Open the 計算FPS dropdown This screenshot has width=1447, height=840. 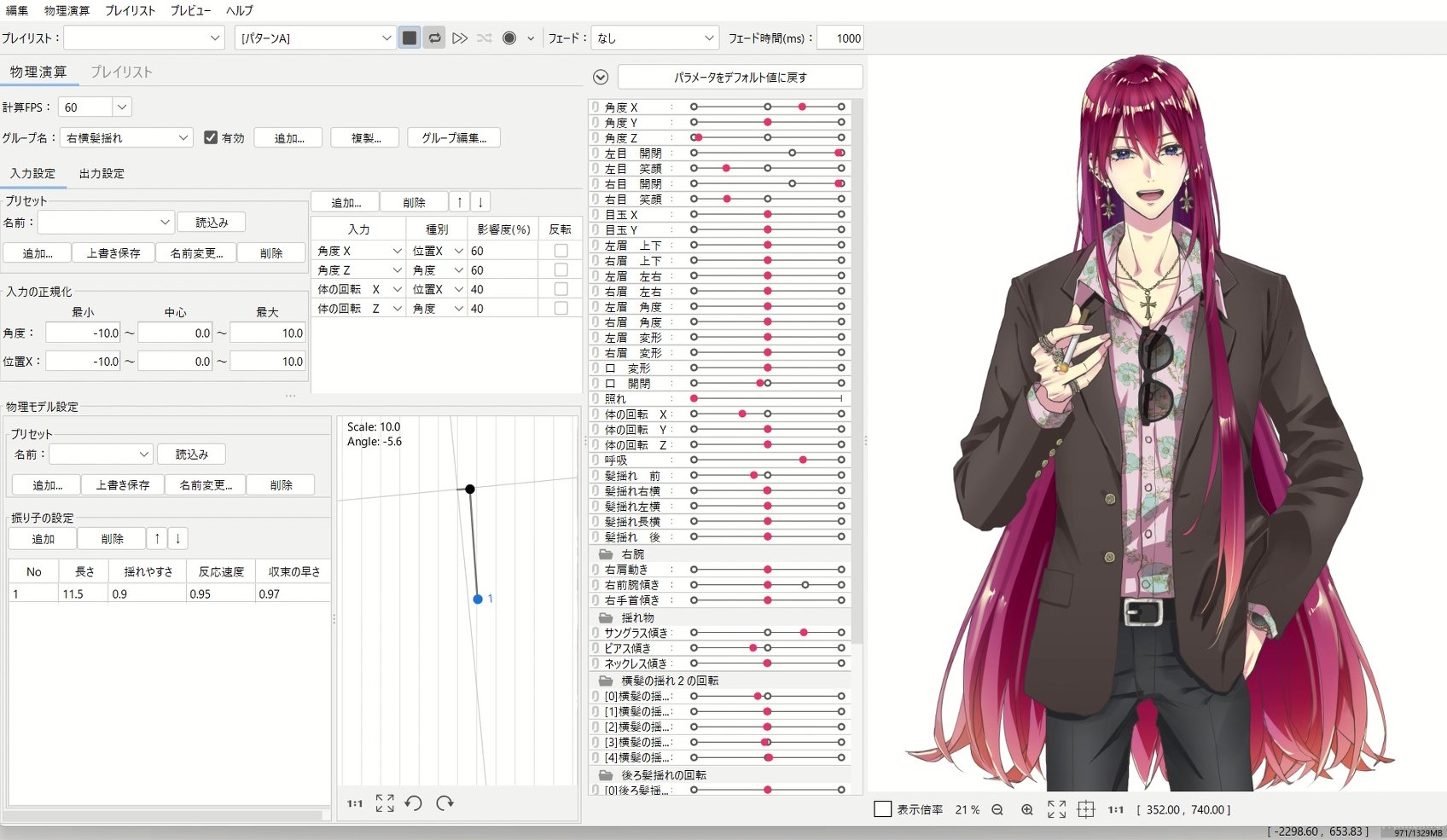121,107
